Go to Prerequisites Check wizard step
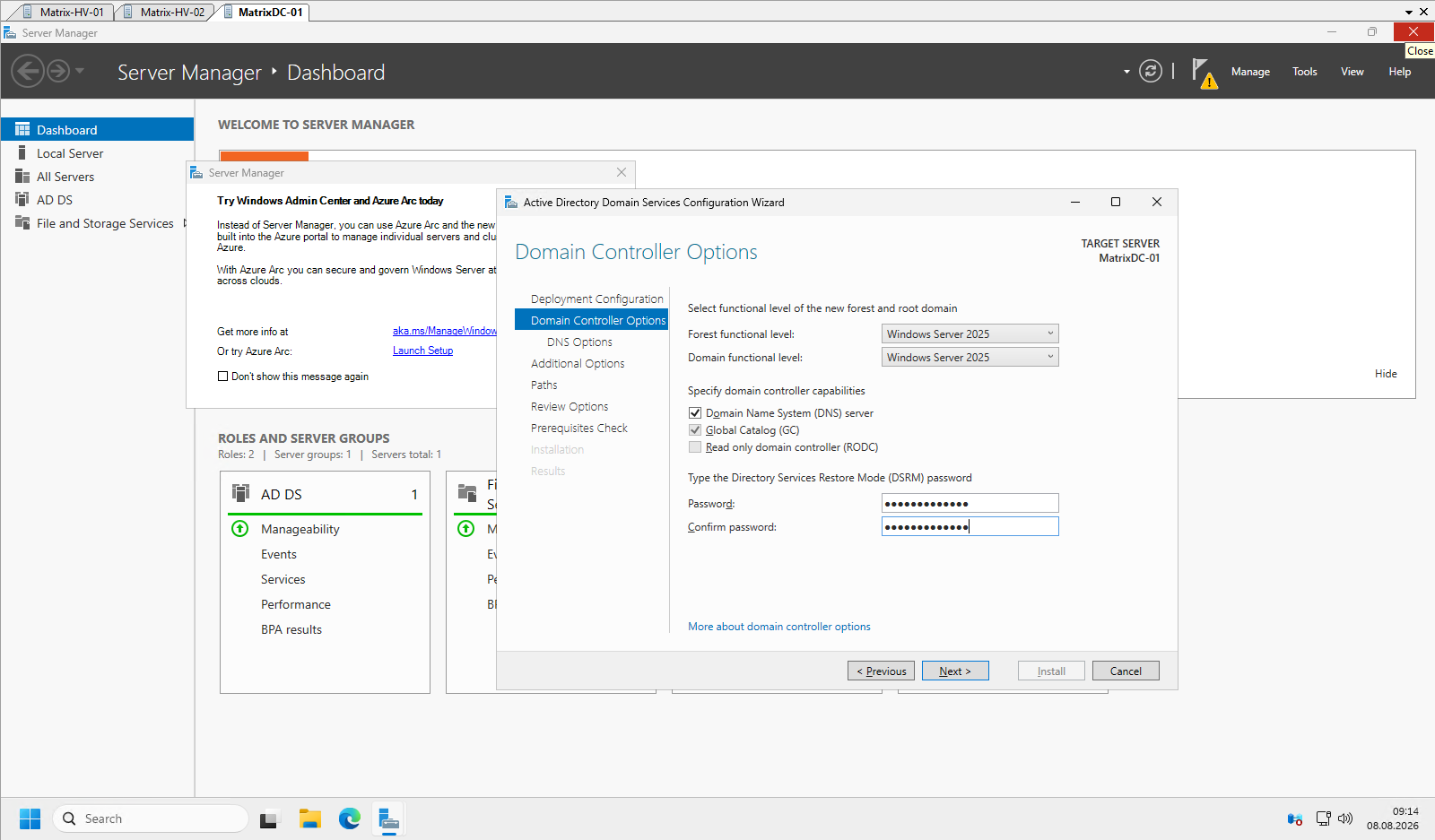 pyautogui.click(x=578, y=428)
